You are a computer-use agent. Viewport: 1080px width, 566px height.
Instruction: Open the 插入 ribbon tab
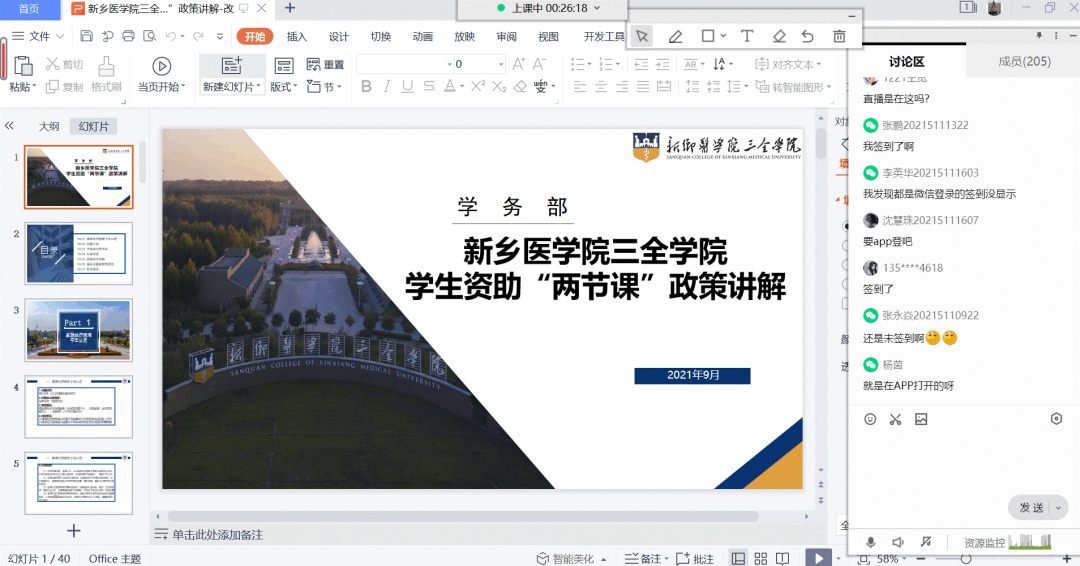pyautogui.click(x=297, y=37)
